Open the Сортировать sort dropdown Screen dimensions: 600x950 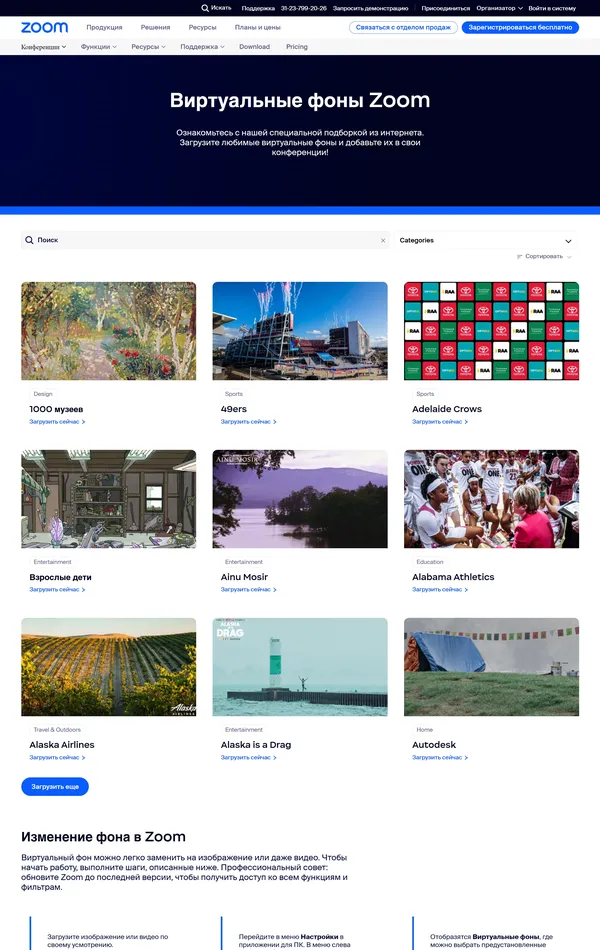(x=544, y=257)
